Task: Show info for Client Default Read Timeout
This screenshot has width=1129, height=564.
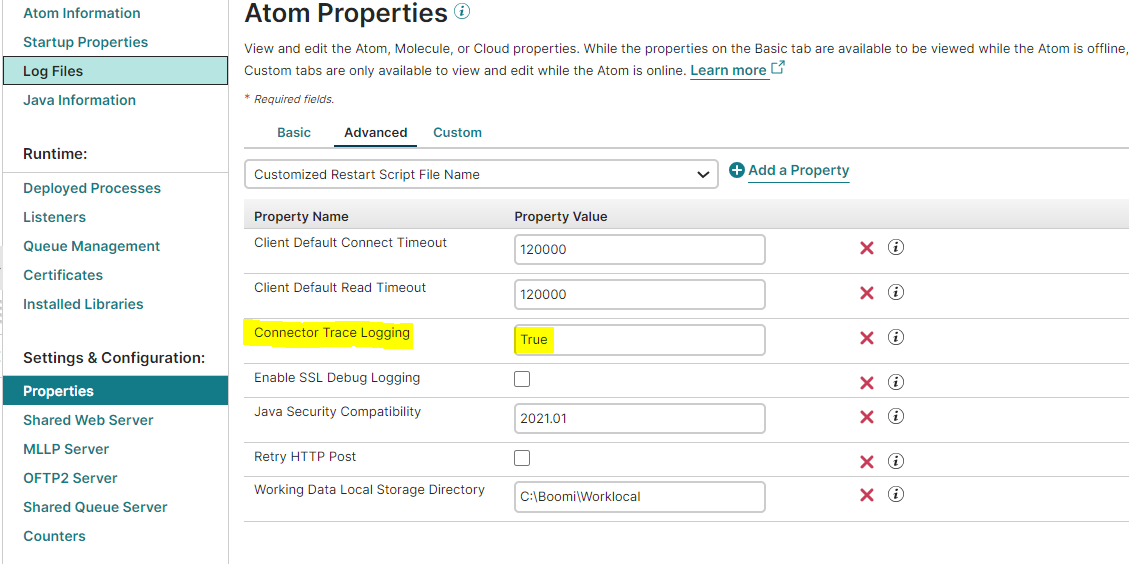Action: tap(896, 293)
